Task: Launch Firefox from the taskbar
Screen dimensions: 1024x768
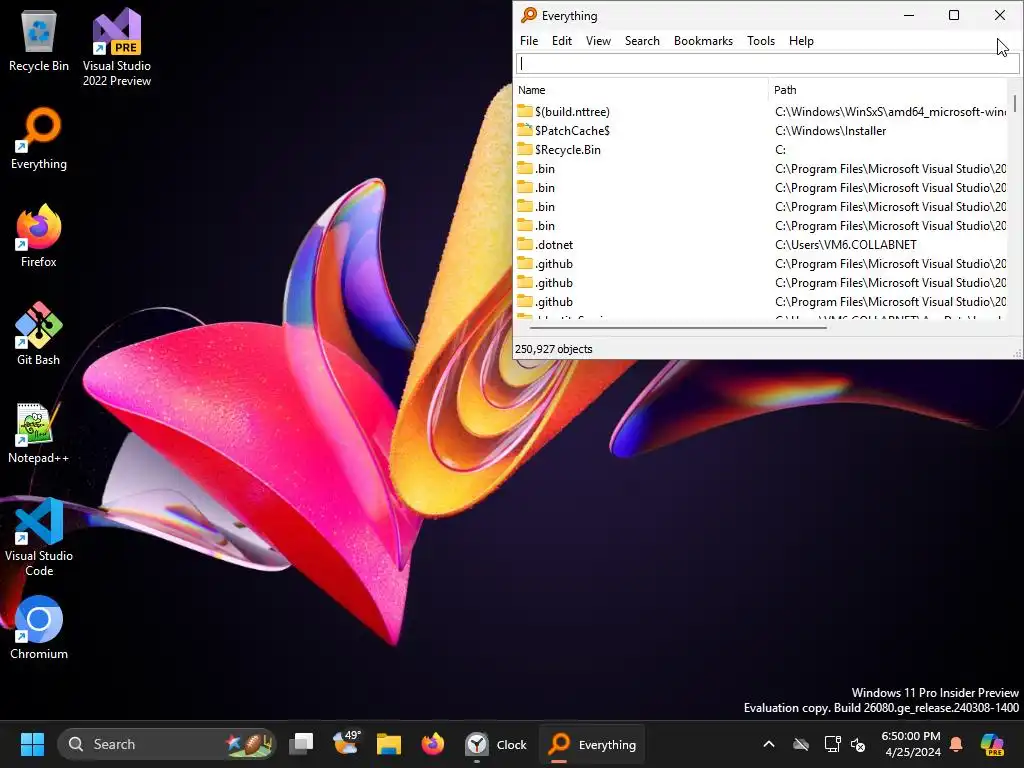Action: pos(432,744)
